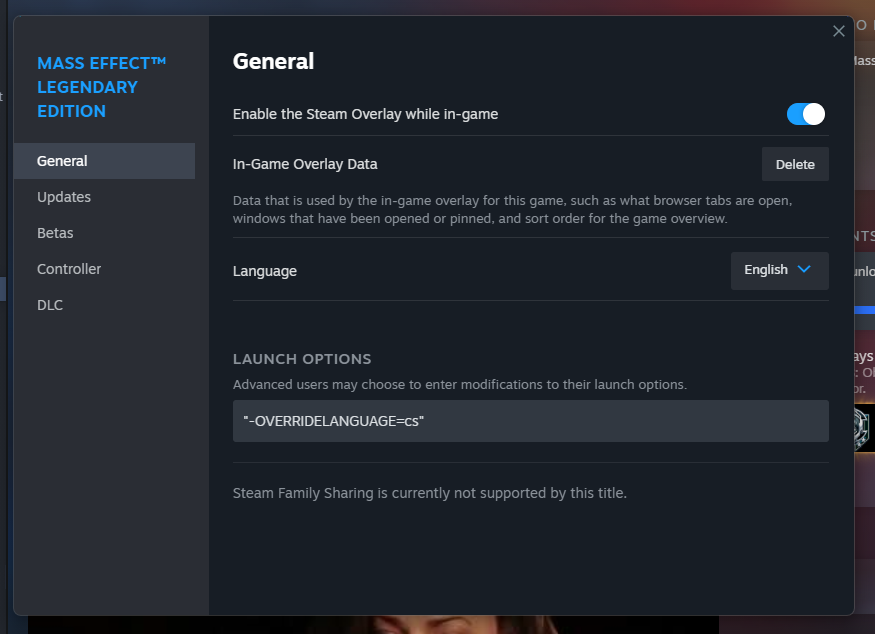
Task: Click the General page heading
Action: click(273, 61)
